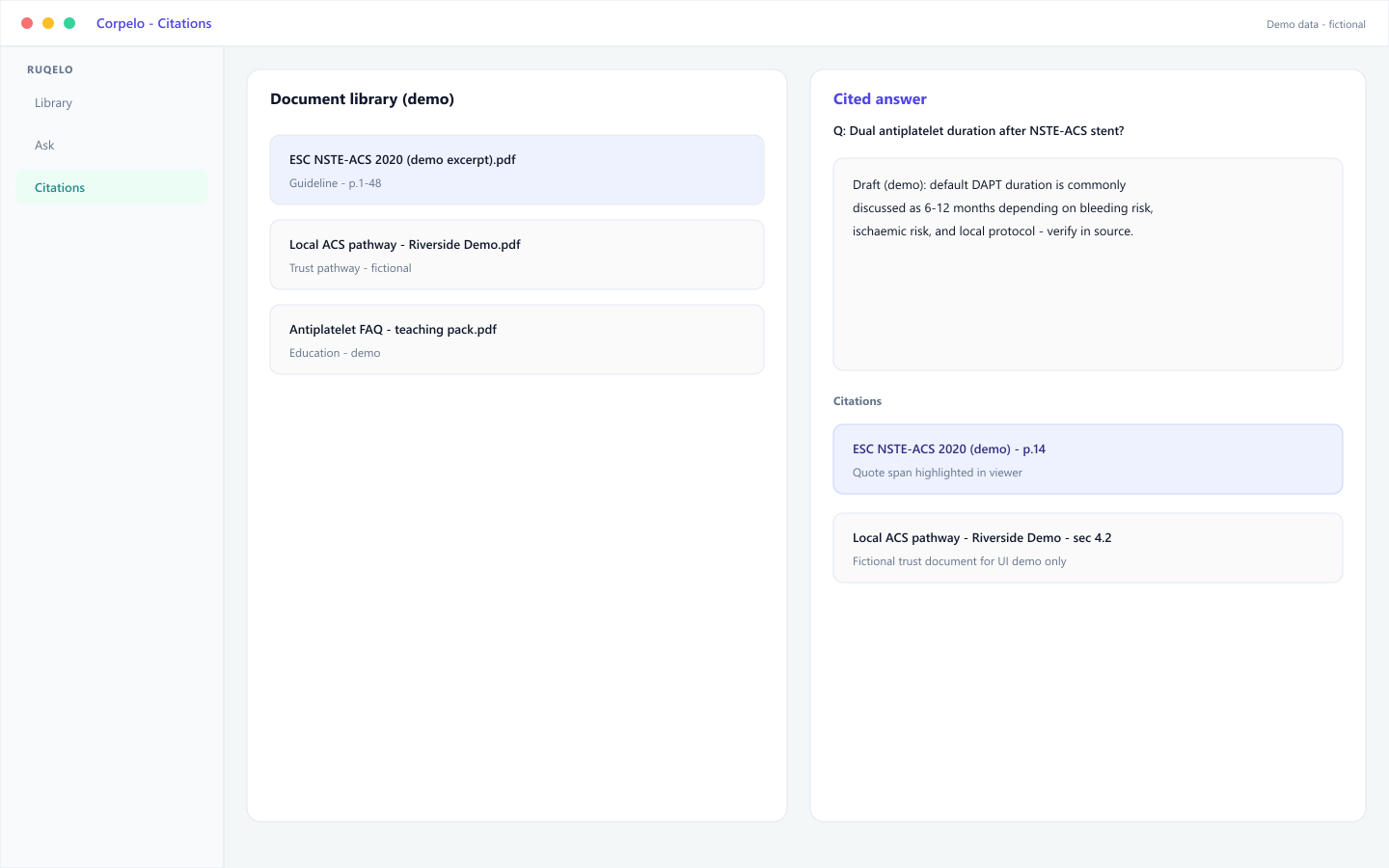The image size is (1389, 868).
Task: Open ESC NSTE-ACS 2020 (demo excerpt).pdf document
Action: (x=517, y=170)
